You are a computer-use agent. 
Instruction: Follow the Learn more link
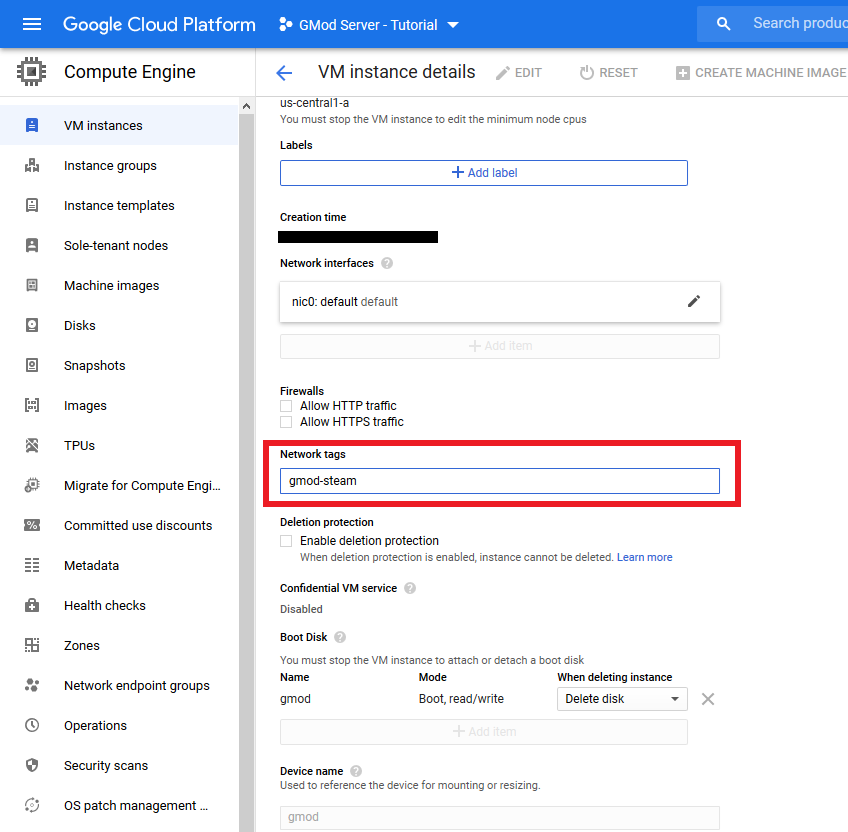pyautogui.click(x=645, y=557)
